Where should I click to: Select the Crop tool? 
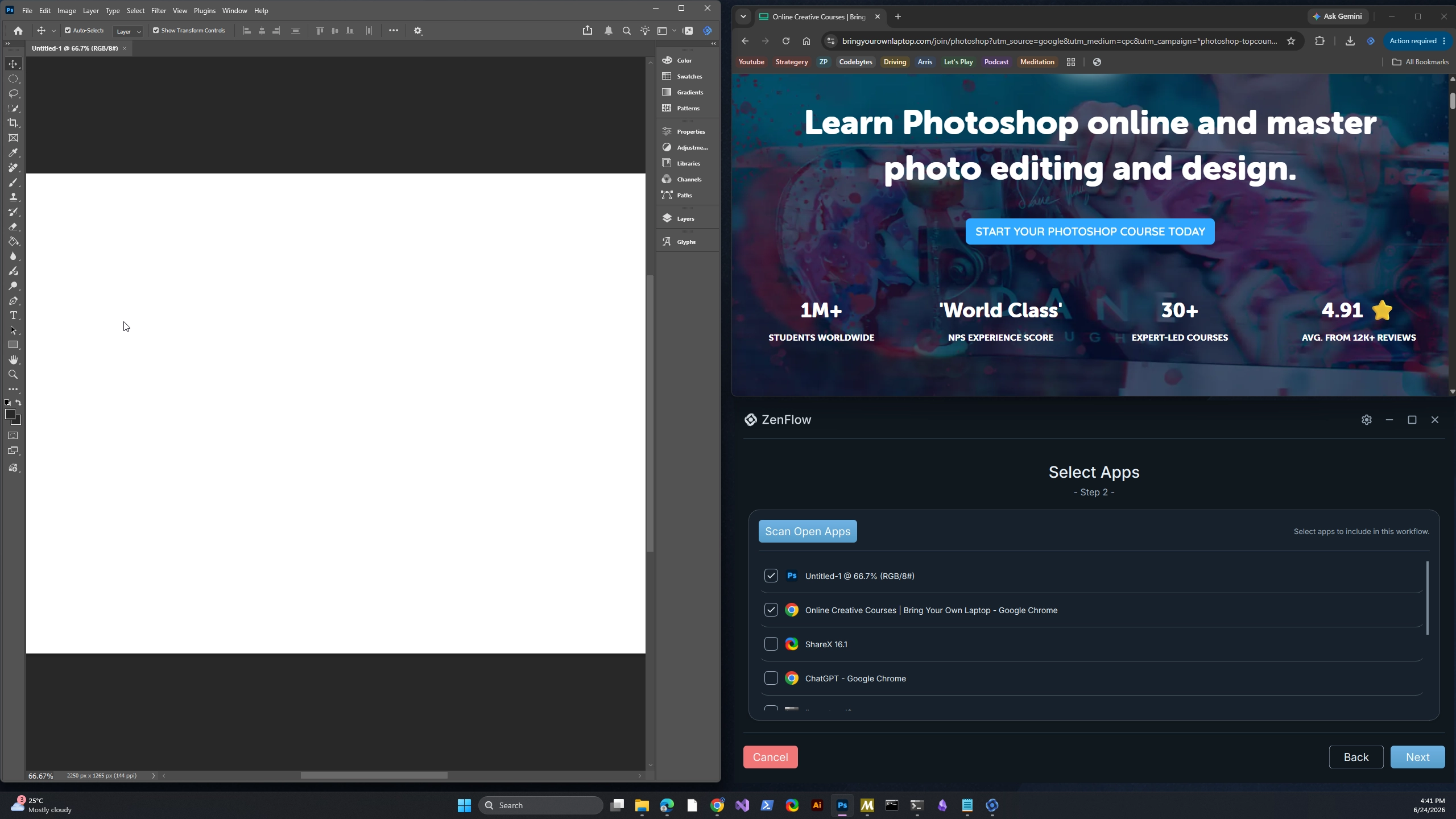pos(13,123)
